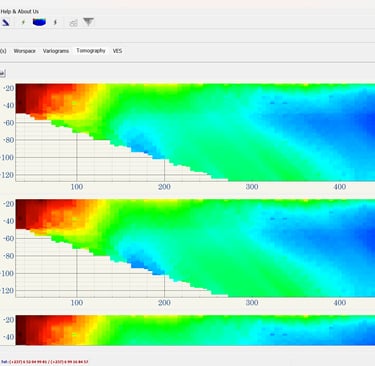
Task: Switch to the Variograms tab
Action: (x=56, y=51)
